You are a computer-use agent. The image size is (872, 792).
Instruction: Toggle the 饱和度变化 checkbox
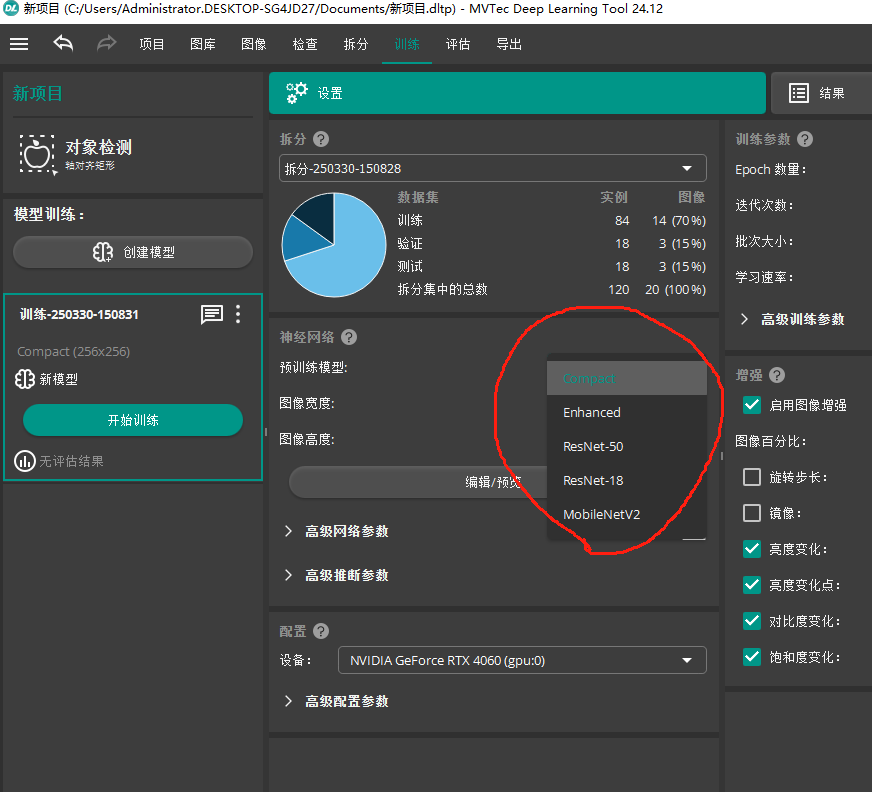click(x=752, y=657)
